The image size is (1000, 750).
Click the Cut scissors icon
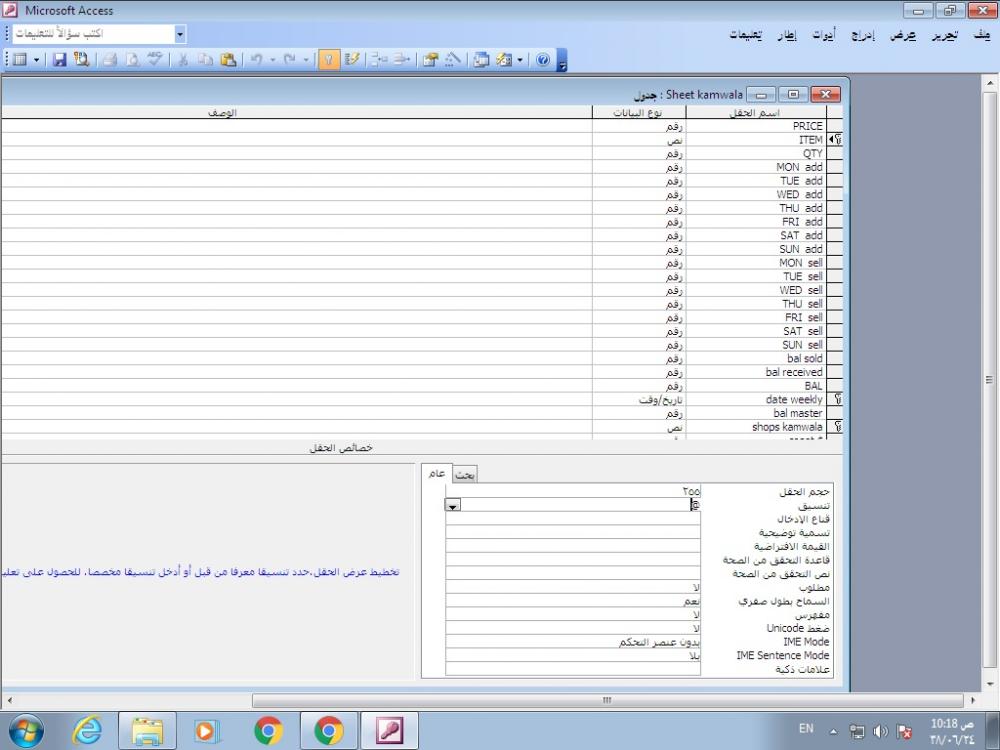pos(183,60)
